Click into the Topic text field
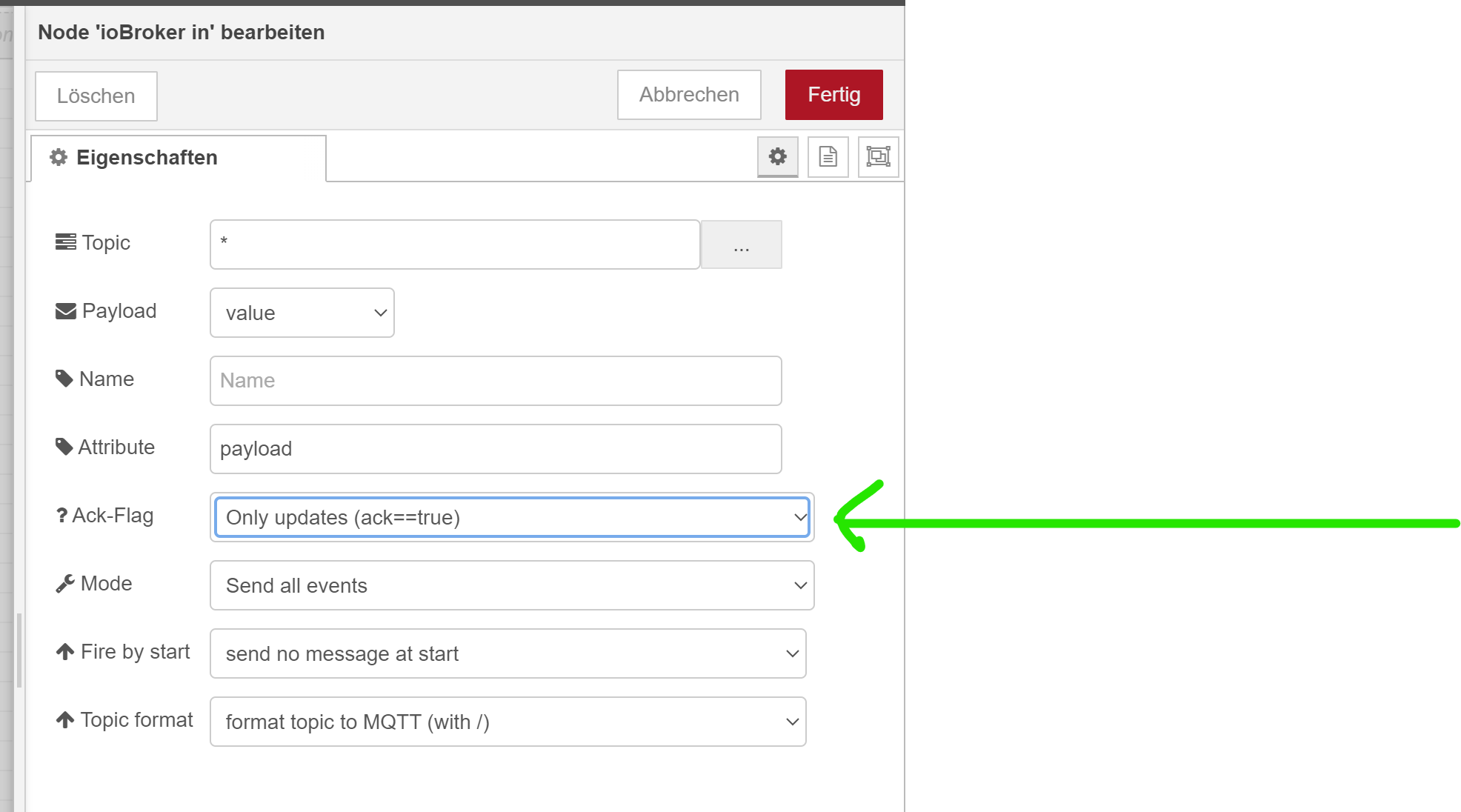Image resolution: width=1461 pixels, height=812 pixels. 454,244
